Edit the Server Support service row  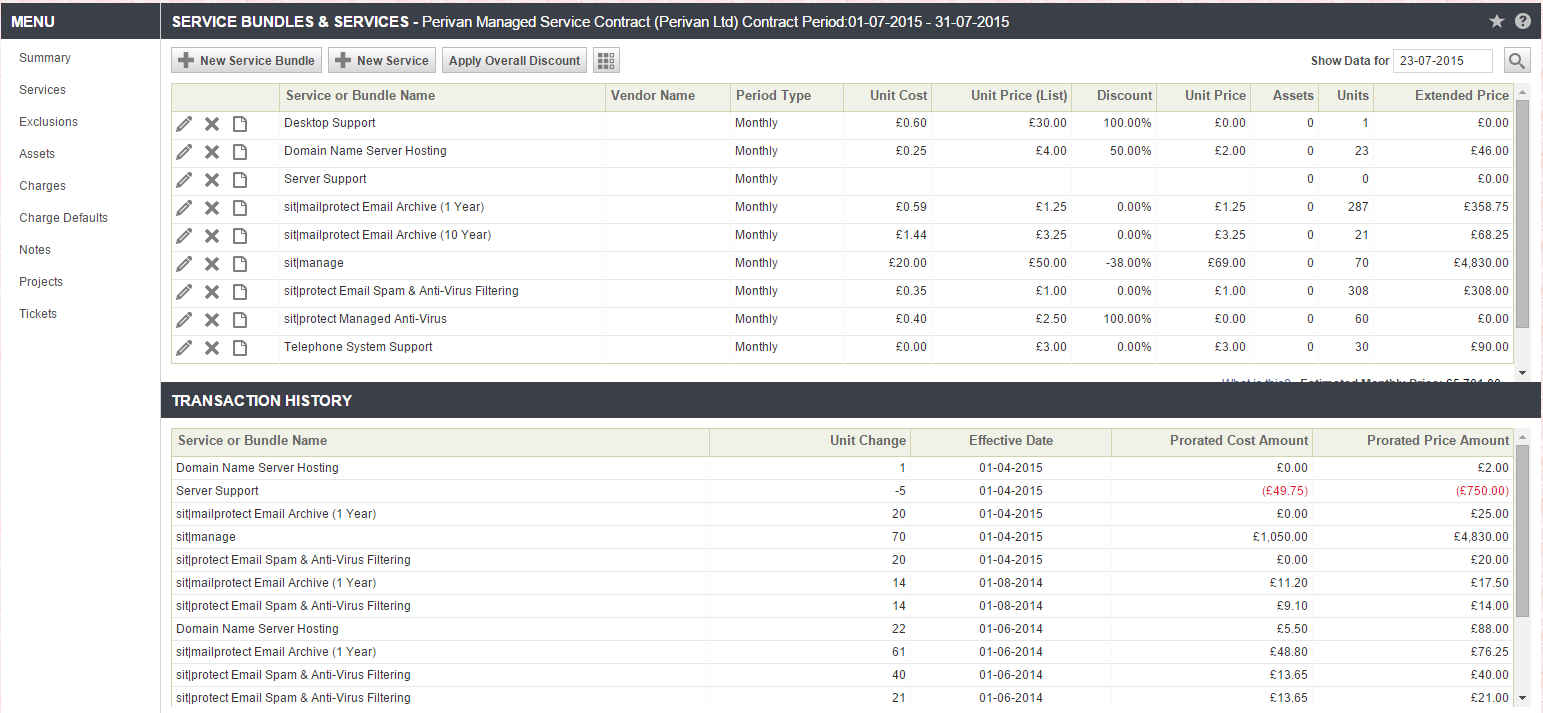[x=184, y=180]
